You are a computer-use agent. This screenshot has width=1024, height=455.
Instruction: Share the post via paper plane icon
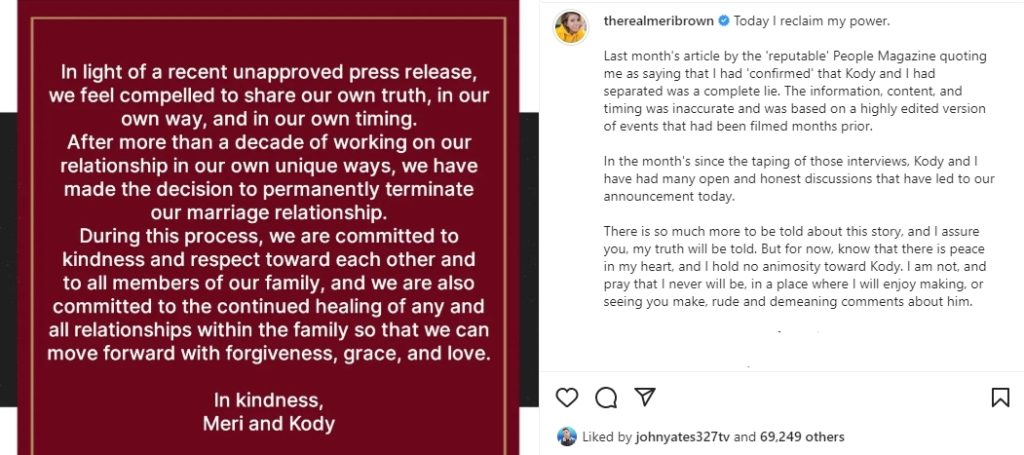pyautogui.click(x=645, y=397)
